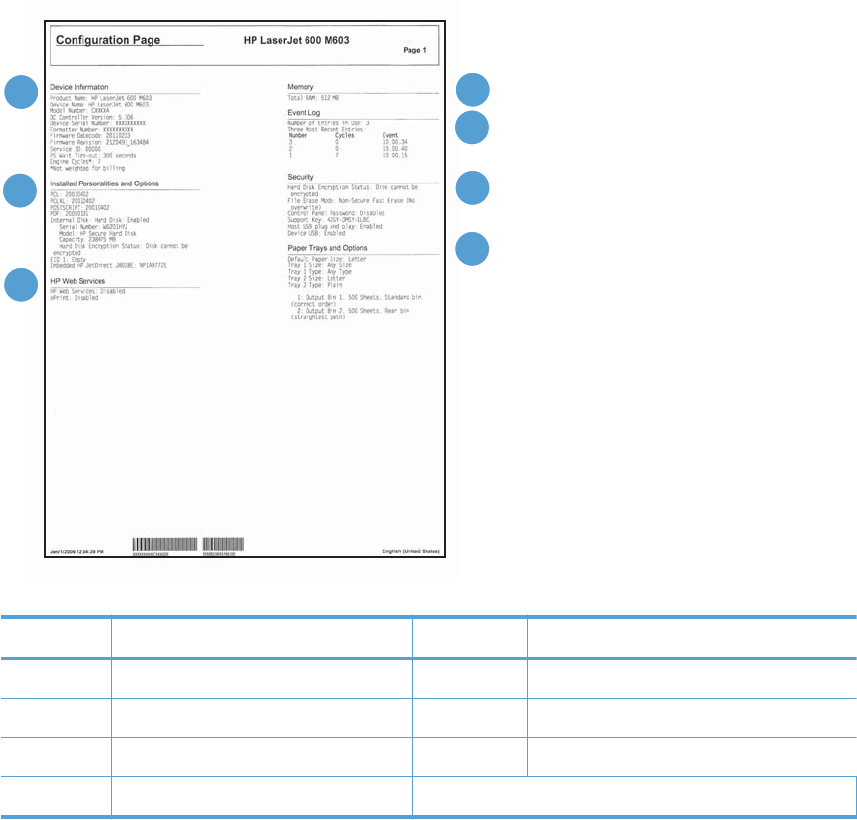Select "English (United States)" footer text

pyautogui.click(x=411, y=551)
